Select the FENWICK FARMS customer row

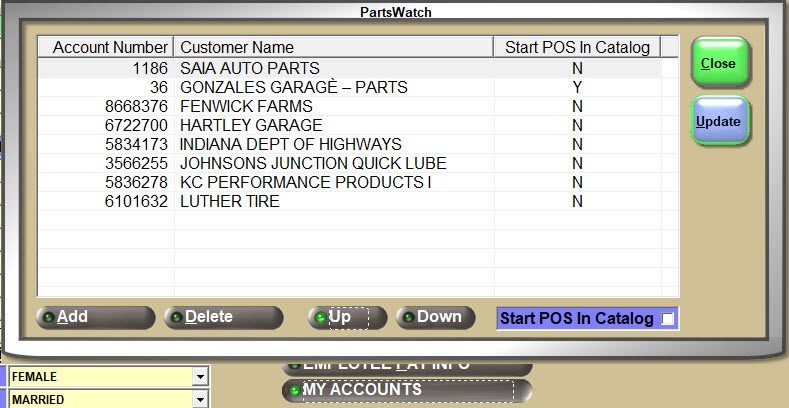[246, 106]
